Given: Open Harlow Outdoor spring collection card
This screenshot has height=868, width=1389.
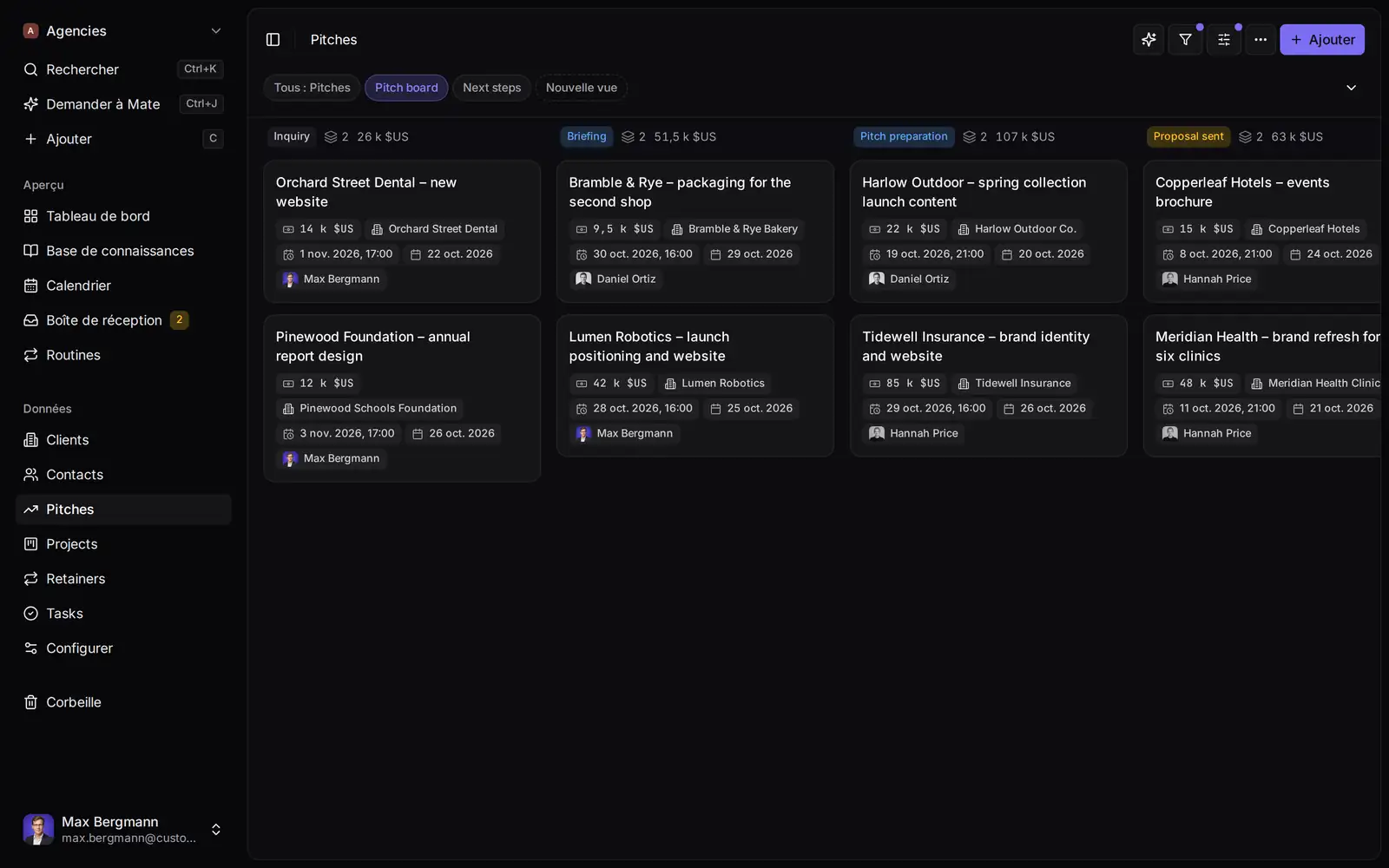Looking at the screenshot, I should pyautogui.click(x=988, y=231).
